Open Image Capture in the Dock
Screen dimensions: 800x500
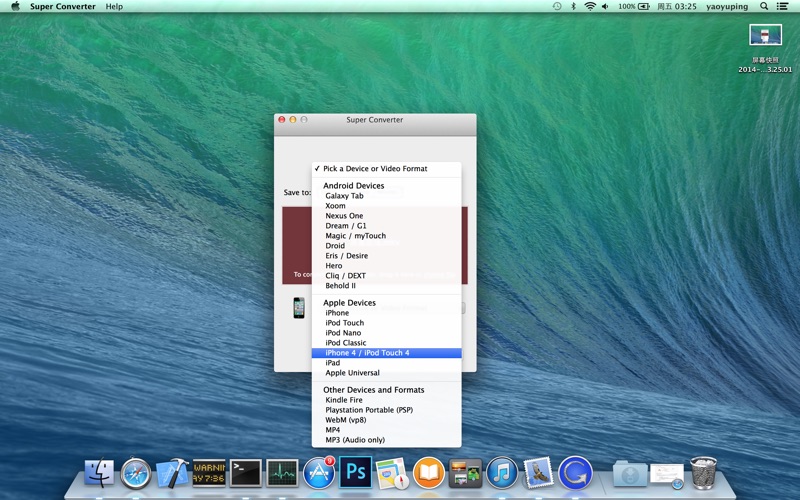[x=465, y=473]
